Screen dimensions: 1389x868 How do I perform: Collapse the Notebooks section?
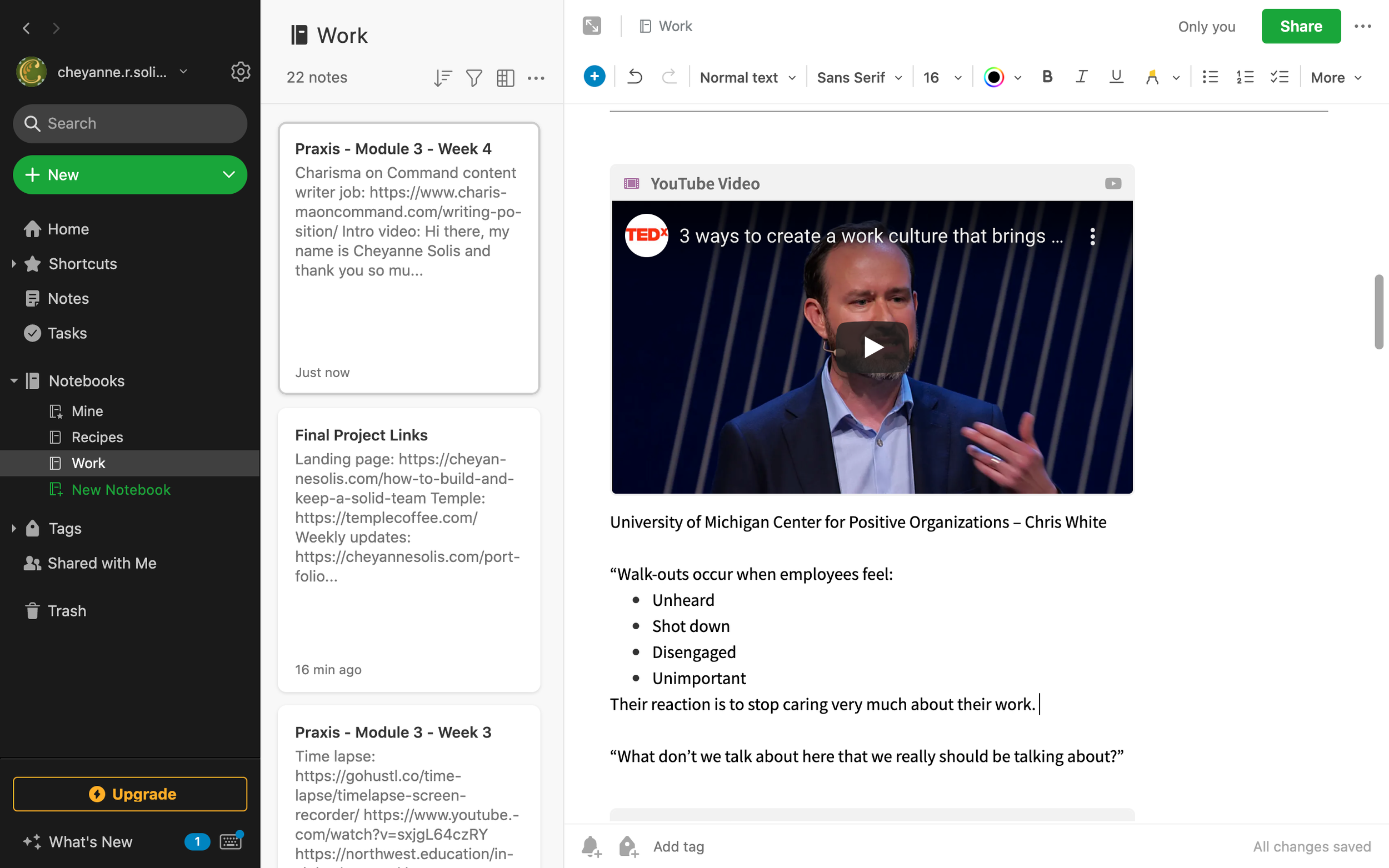pyautogui.click(x=14, y=380)
